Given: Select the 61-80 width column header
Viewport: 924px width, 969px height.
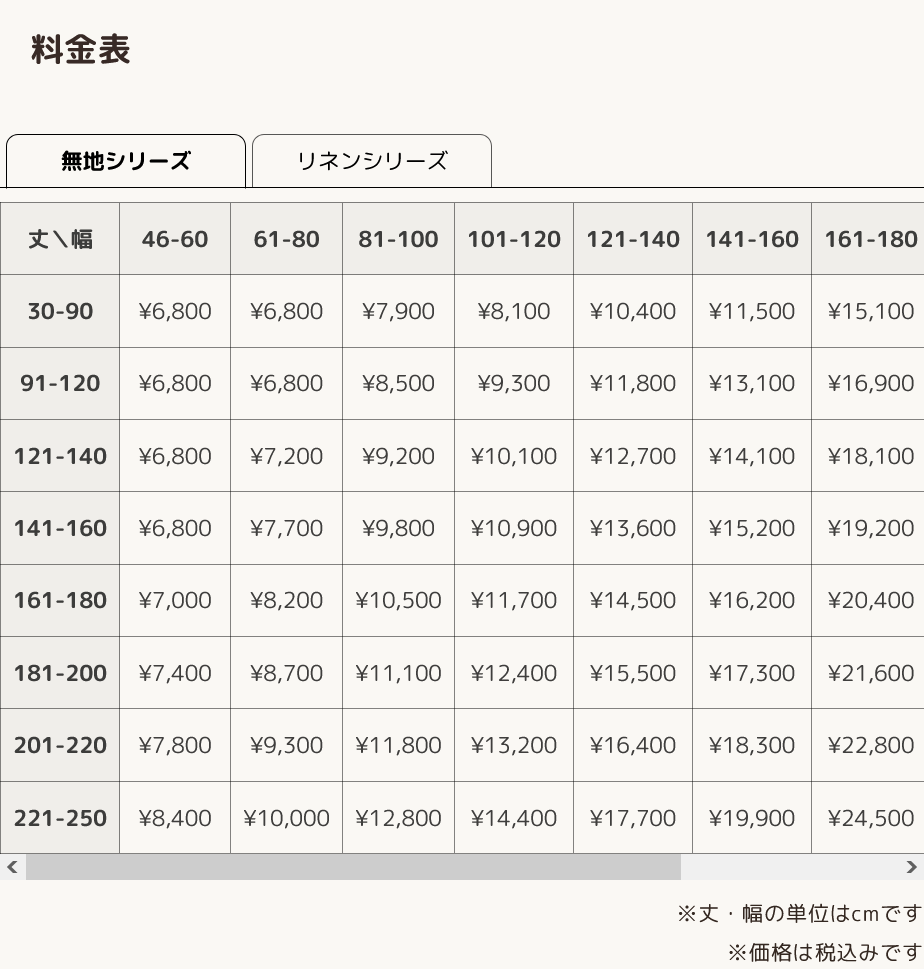Looking at the screenshot, I should tap(287, 239).
